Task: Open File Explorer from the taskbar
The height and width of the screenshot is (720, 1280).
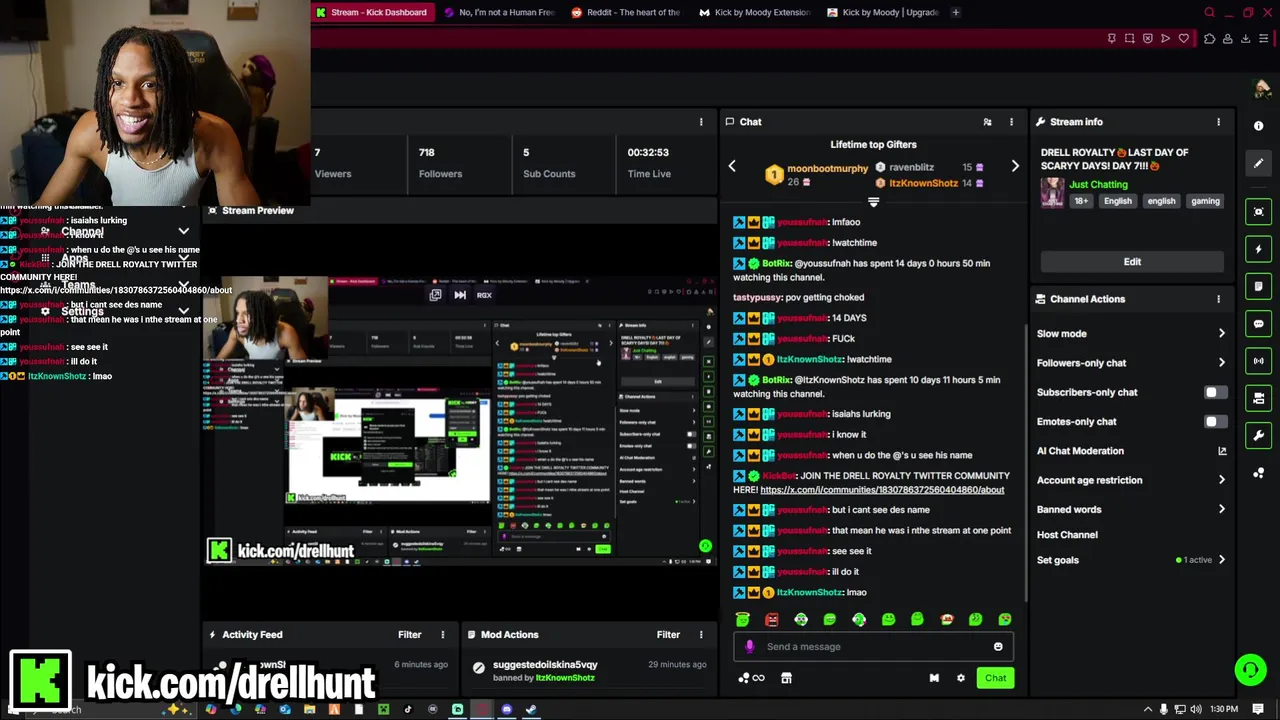Action: [x=309, y=710]
